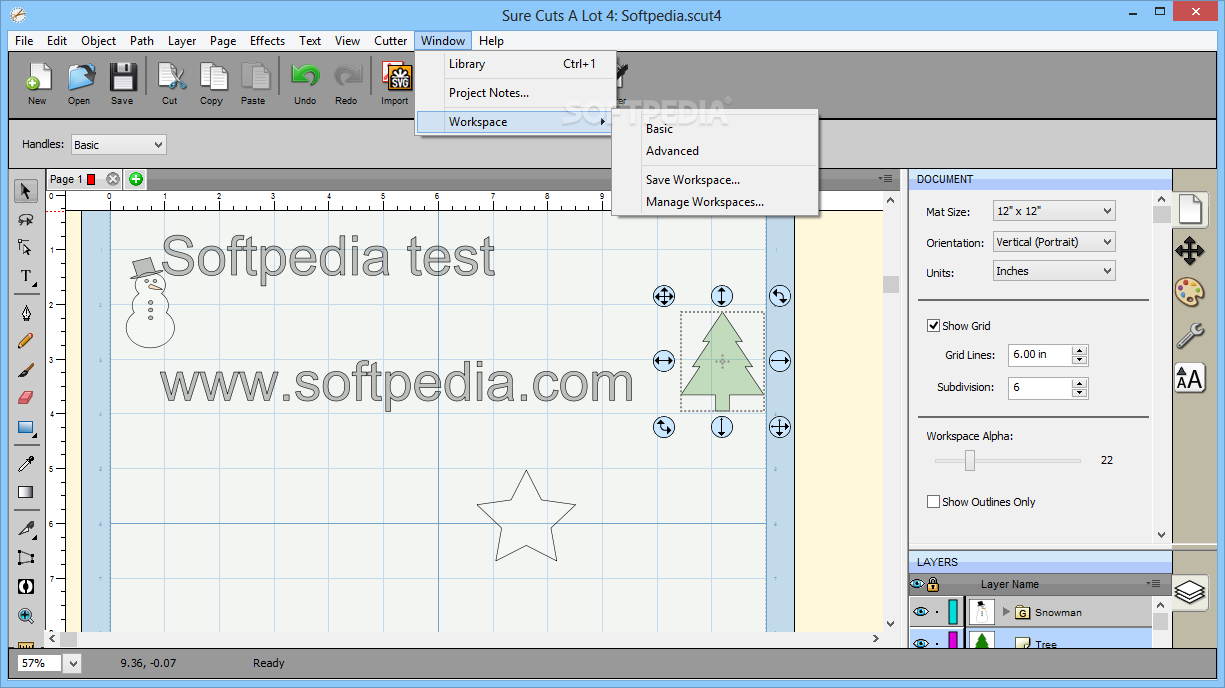
Task: Select the Pen nib drawing tool
Action: pyautogui.click(x=26, y=313)
